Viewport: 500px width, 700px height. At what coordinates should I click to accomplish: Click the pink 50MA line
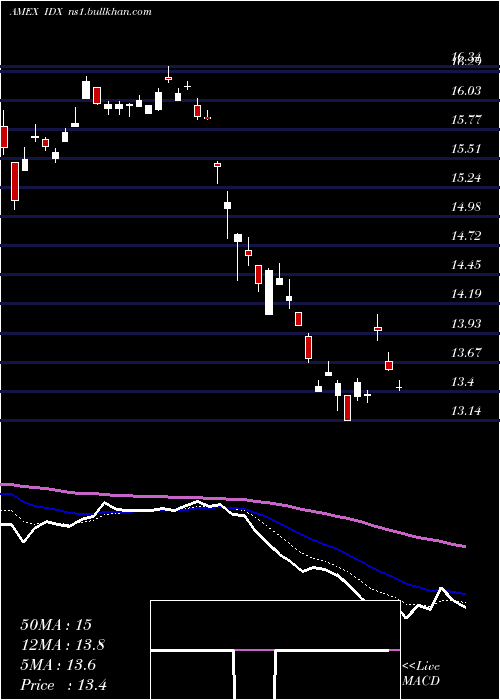(232, 499)
